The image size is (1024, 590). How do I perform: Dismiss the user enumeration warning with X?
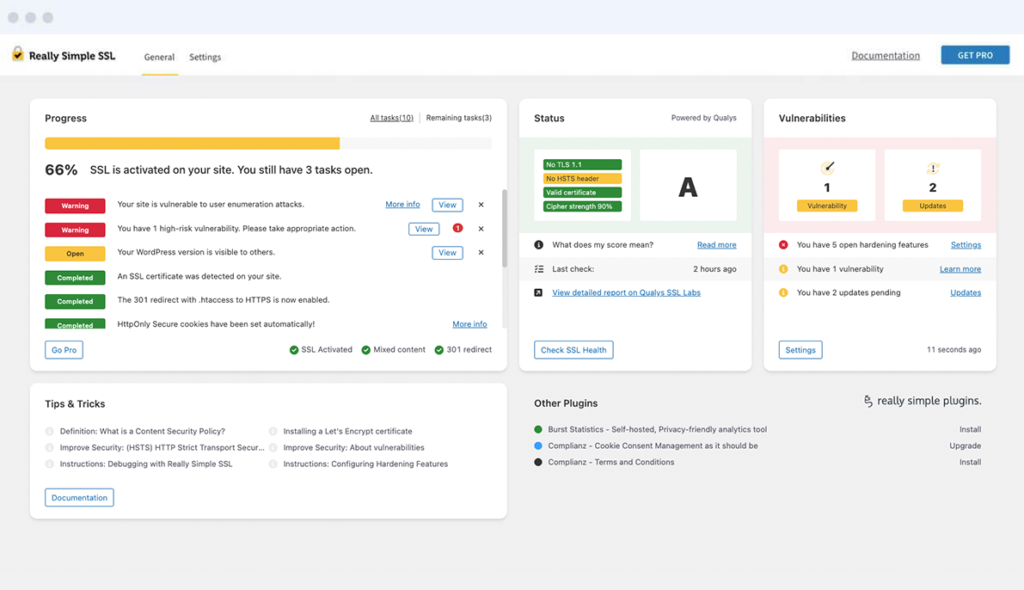481,205
